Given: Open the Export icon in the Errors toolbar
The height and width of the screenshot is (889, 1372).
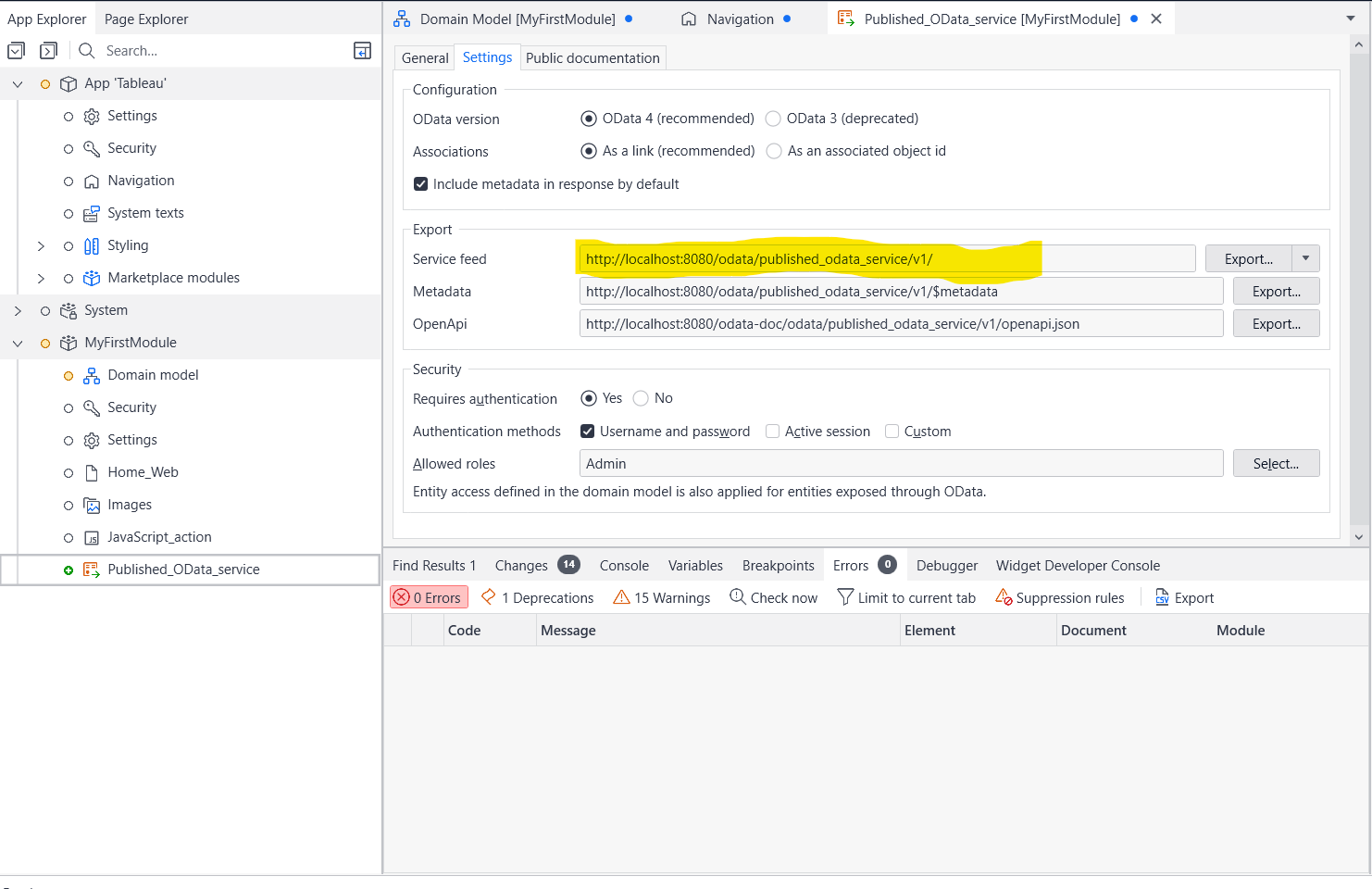Looking at the screenshot, I should coord(1162,597).
